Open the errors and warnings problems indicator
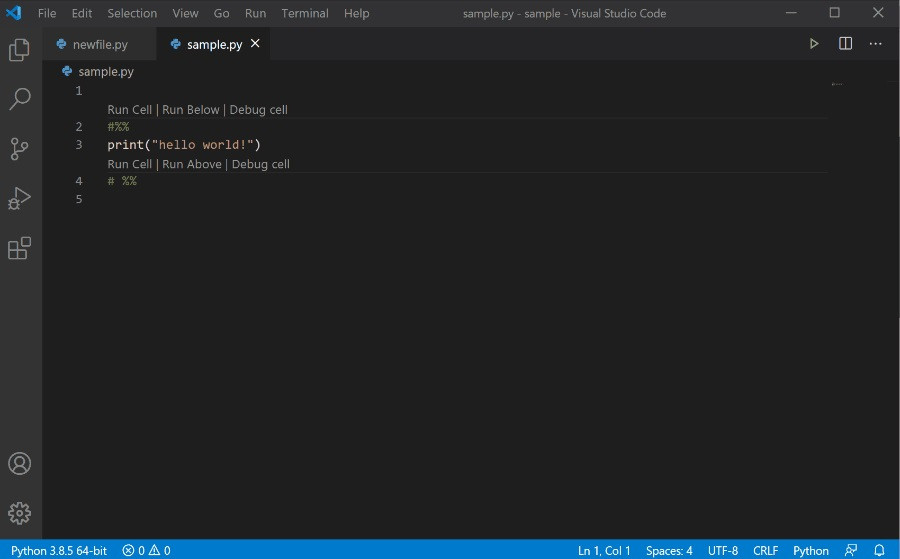The height and width of the screenshot is (559, 900). (146, 550)
